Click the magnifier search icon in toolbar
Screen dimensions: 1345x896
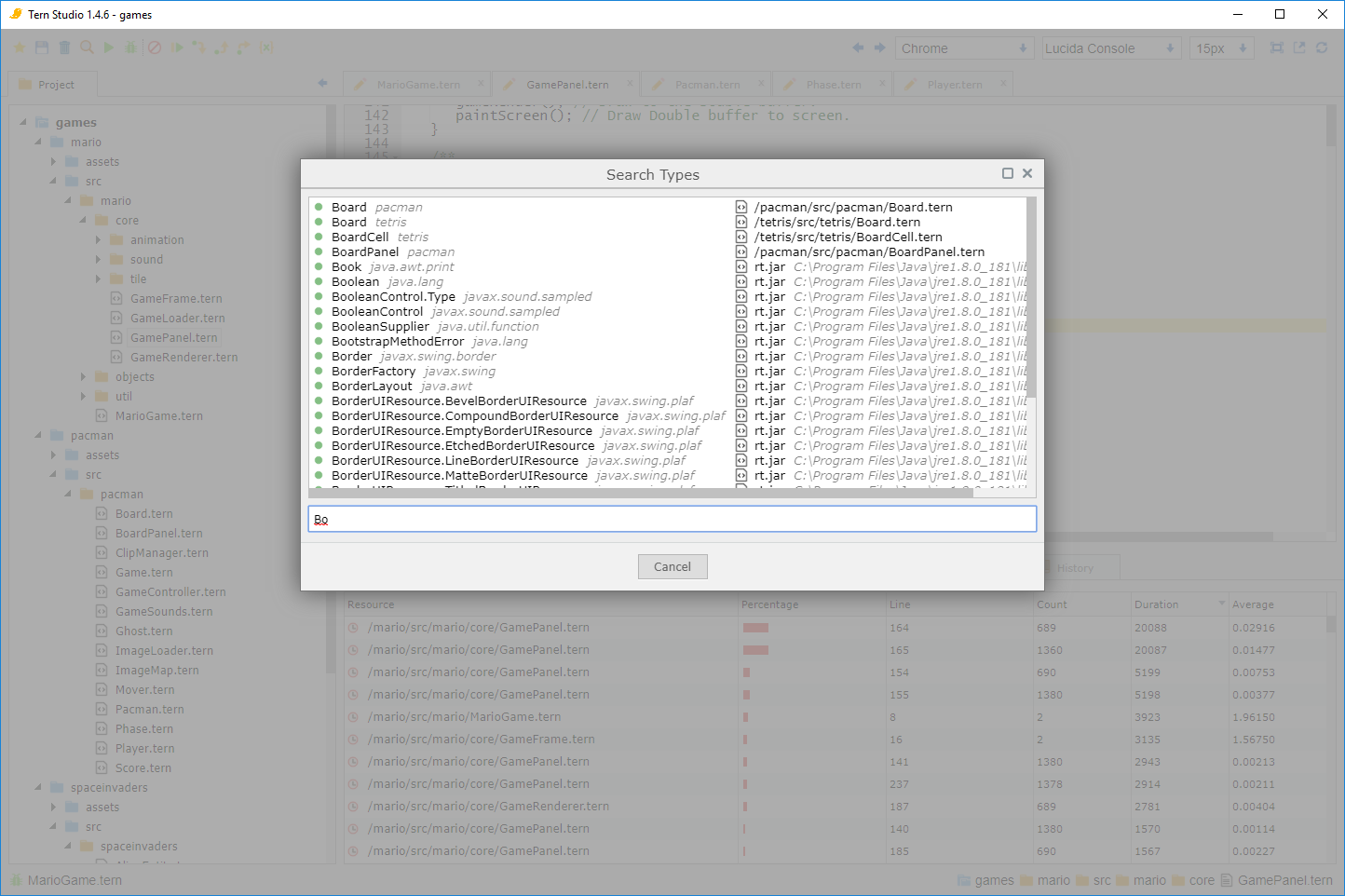tap(87, 48)
